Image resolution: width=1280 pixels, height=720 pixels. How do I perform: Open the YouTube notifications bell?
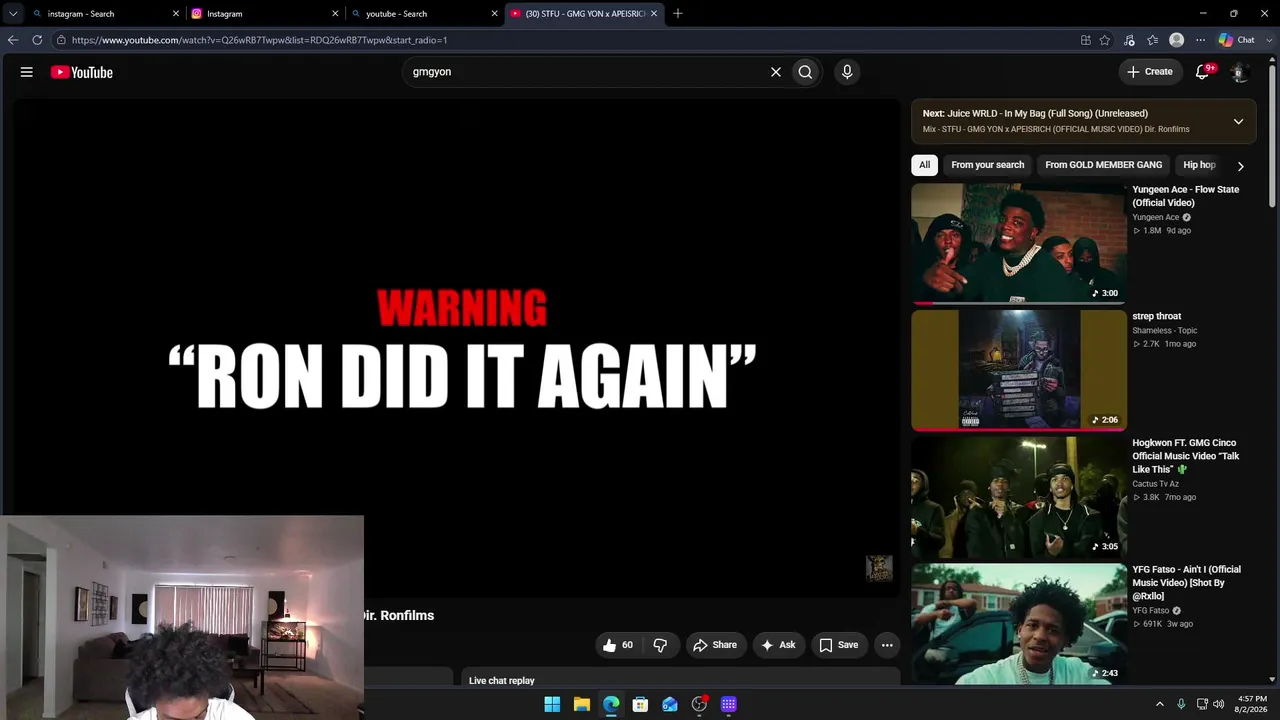(x=1203, y=72)
